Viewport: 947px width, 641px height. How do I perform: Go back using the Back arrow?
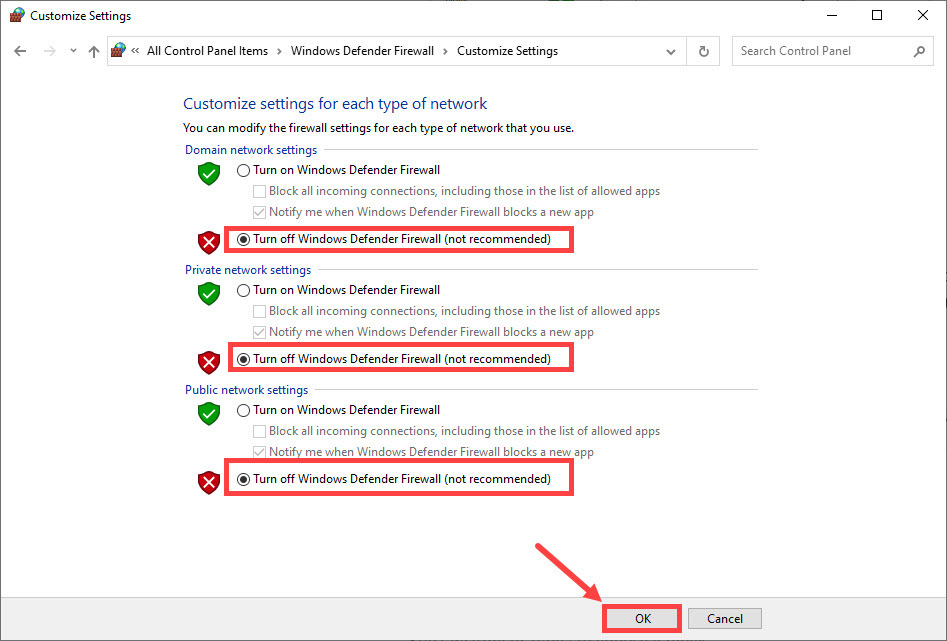pyautogui.click(x=20, y=51)
